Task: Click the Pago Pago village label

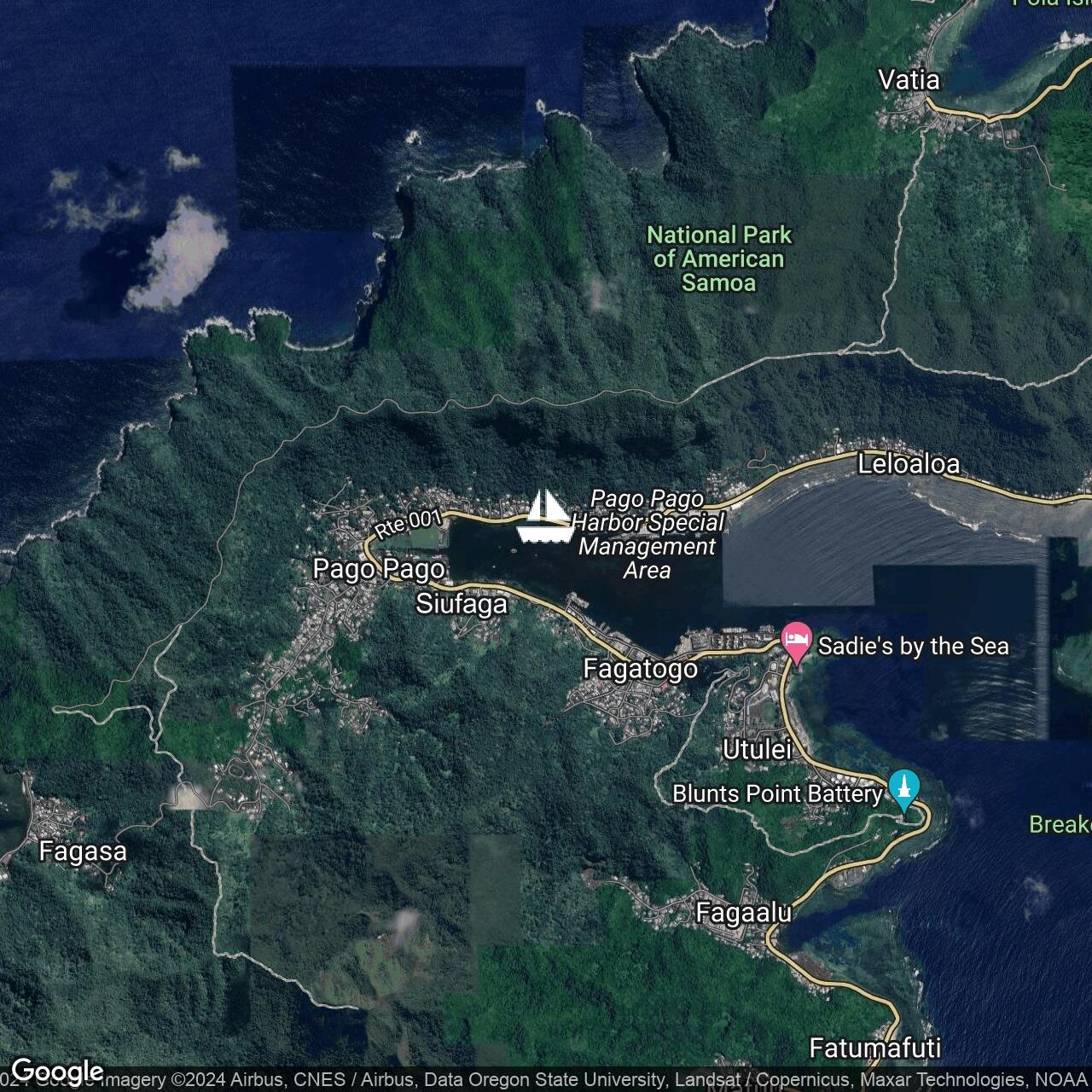Action: 378,569
